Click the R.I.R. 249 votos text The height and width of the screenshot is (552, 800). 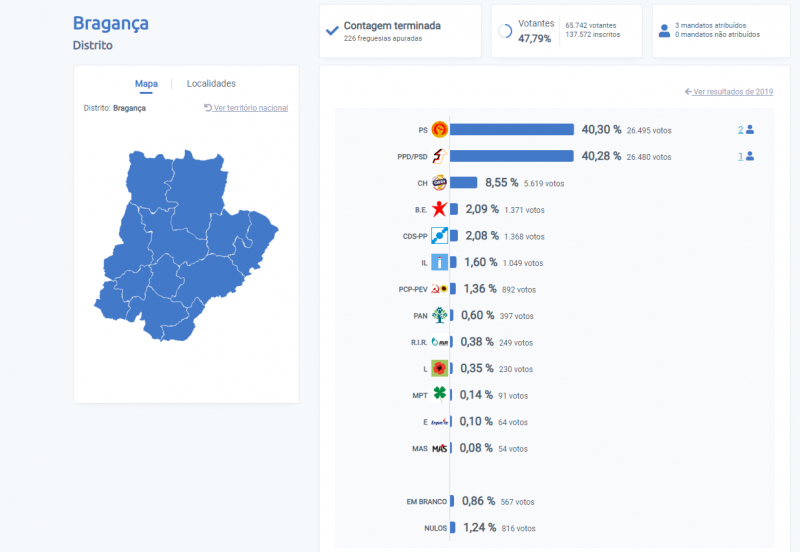coord(516,343)
